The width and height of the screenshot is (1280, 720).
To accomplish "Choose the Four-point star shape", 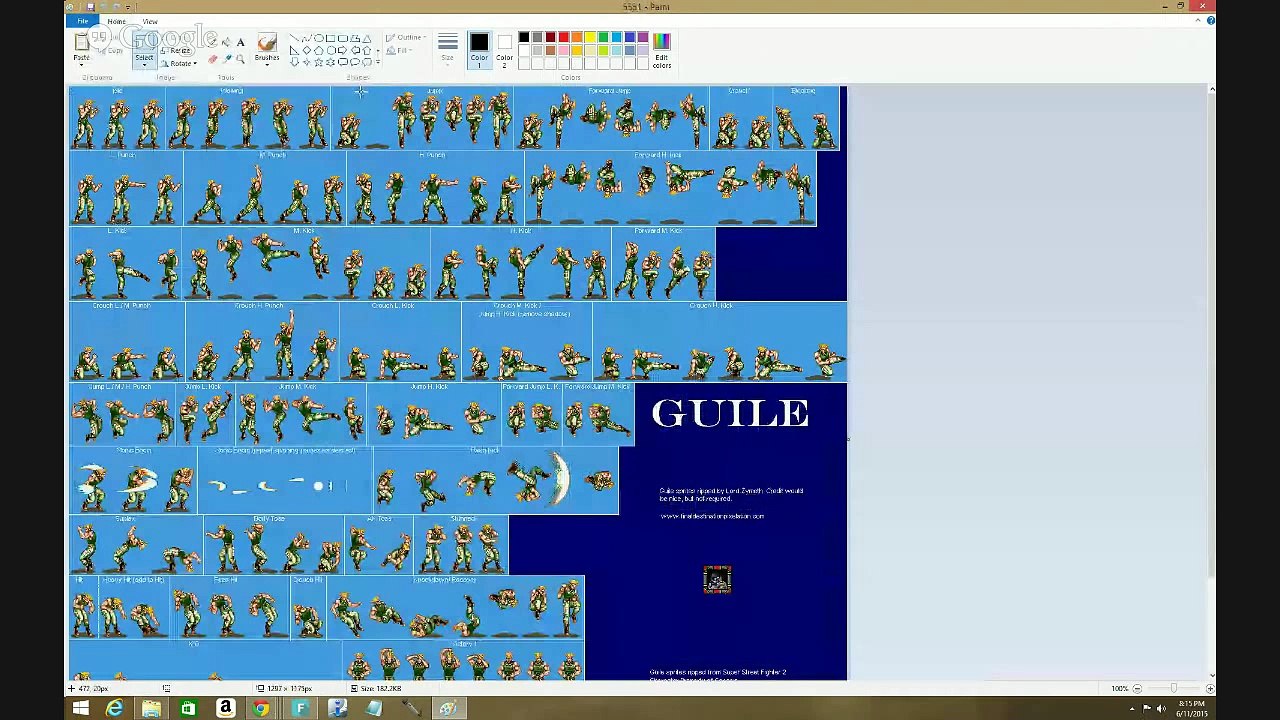I will pyautogui.click(x=307, y=62).
